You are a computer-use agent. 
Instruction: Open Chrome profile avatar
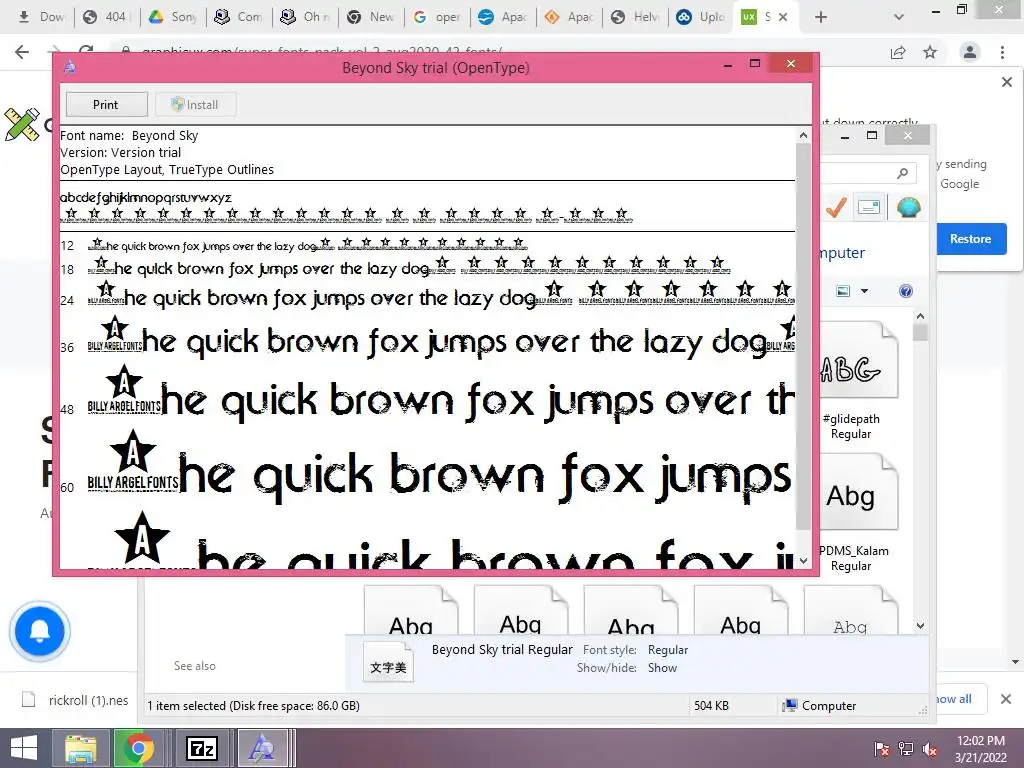click(970, 52)
